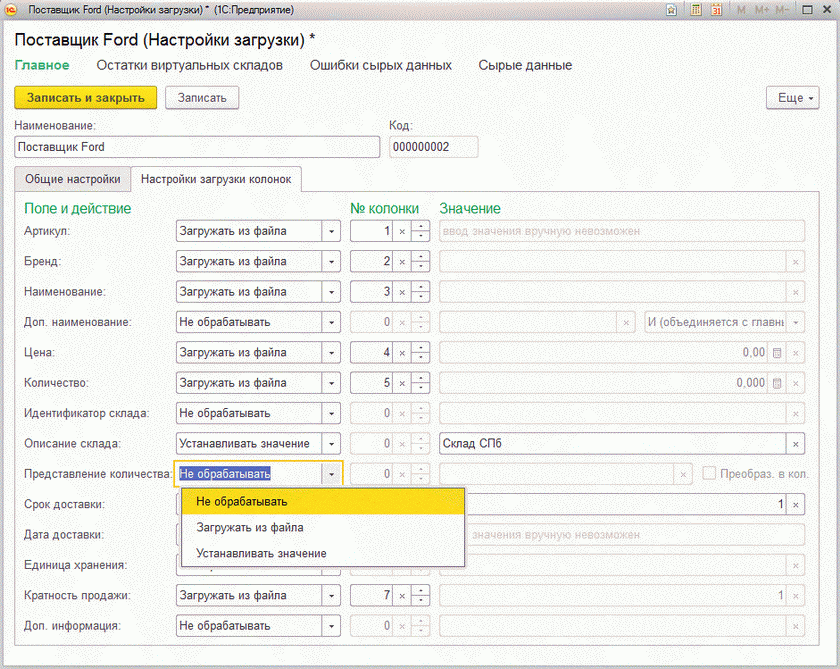This screenshot has width=840, height=669.
Task: Click the Наименование text field
Action: click(x=197, y=147)
